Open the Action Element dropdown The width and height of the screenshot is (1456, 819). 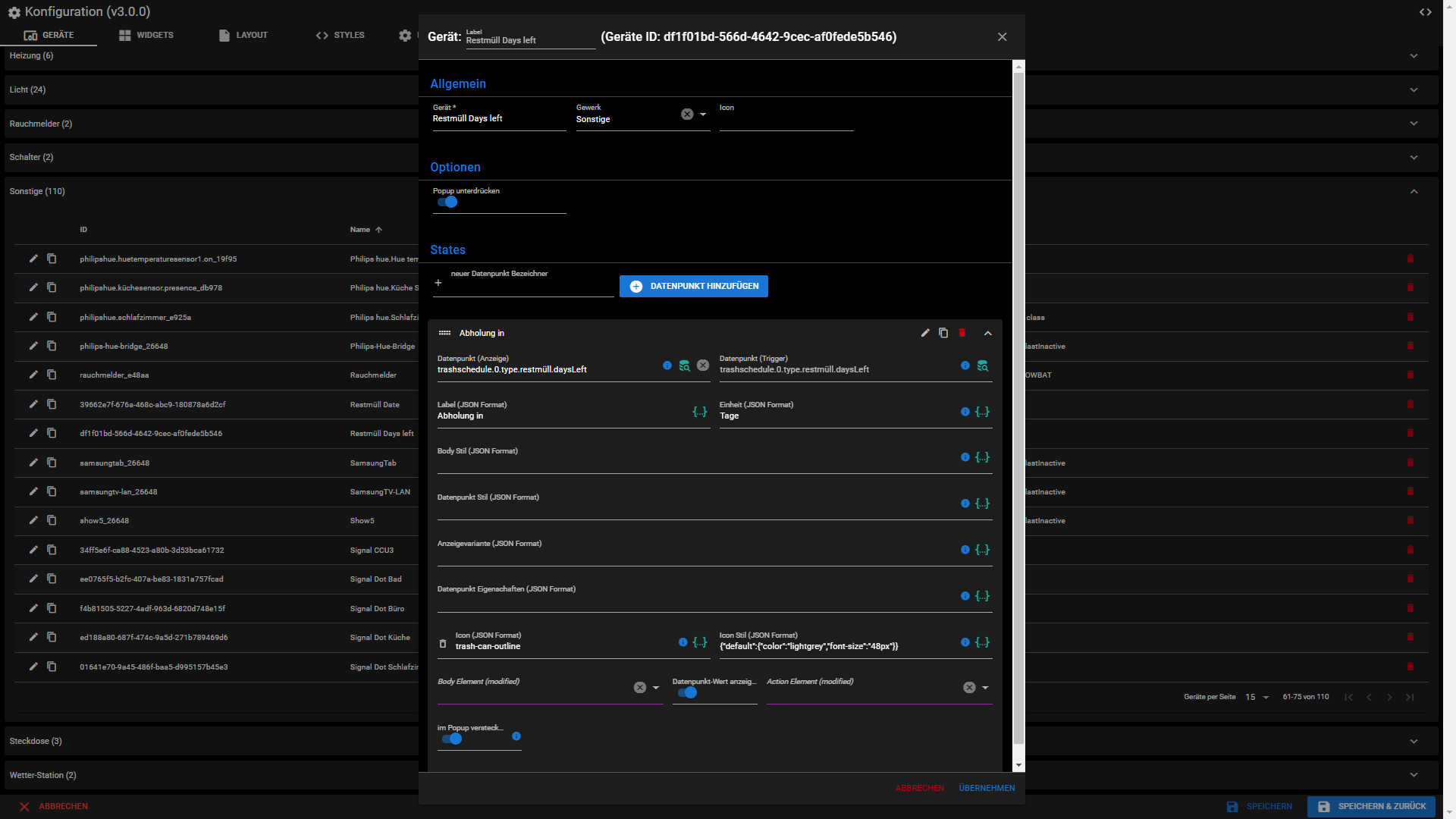[x=985, y=688]
